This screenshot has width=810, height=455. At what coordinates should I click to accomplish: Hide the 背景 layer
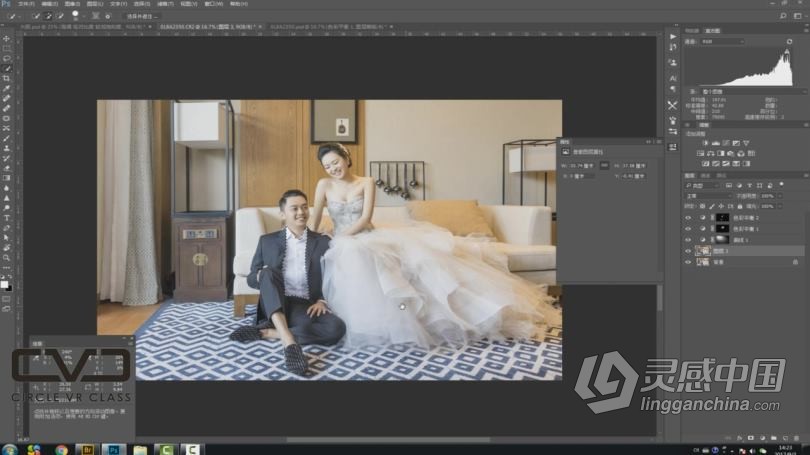[x=688, y=262]
